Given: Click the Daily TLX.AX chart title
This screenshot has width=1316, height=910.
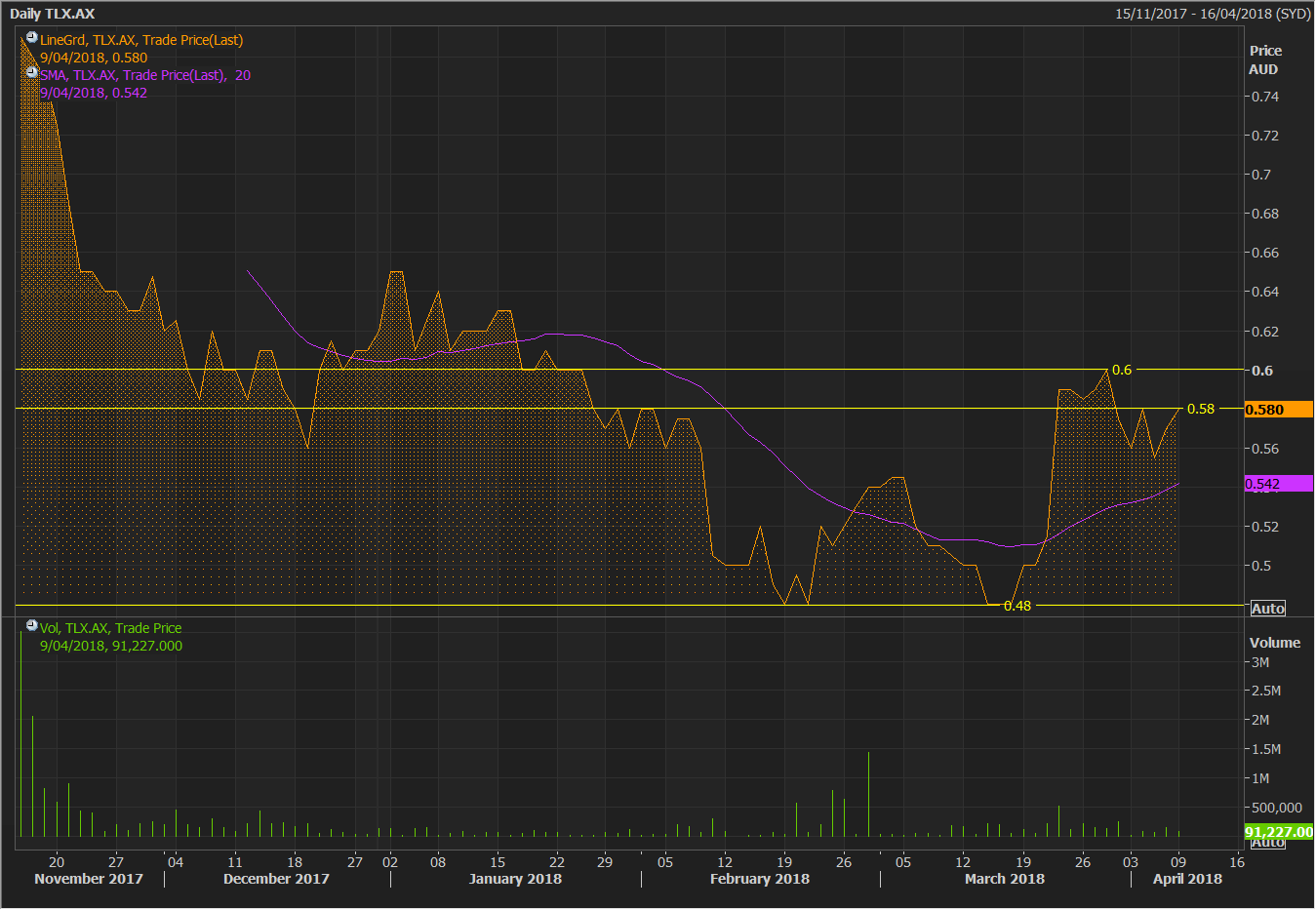Looking at the screenshot, I should (x=53, y=14).
